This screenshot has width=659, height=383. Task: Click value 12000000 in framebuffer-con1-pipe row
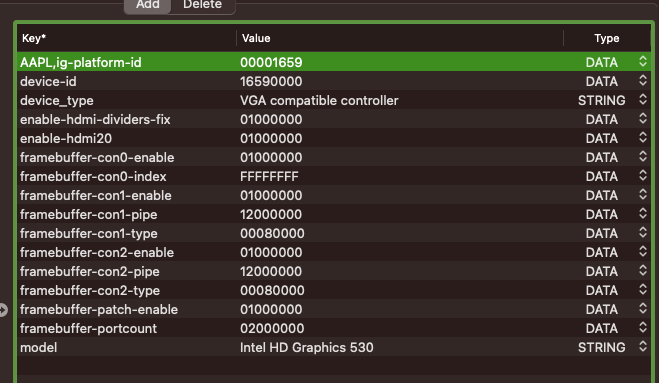271,215
